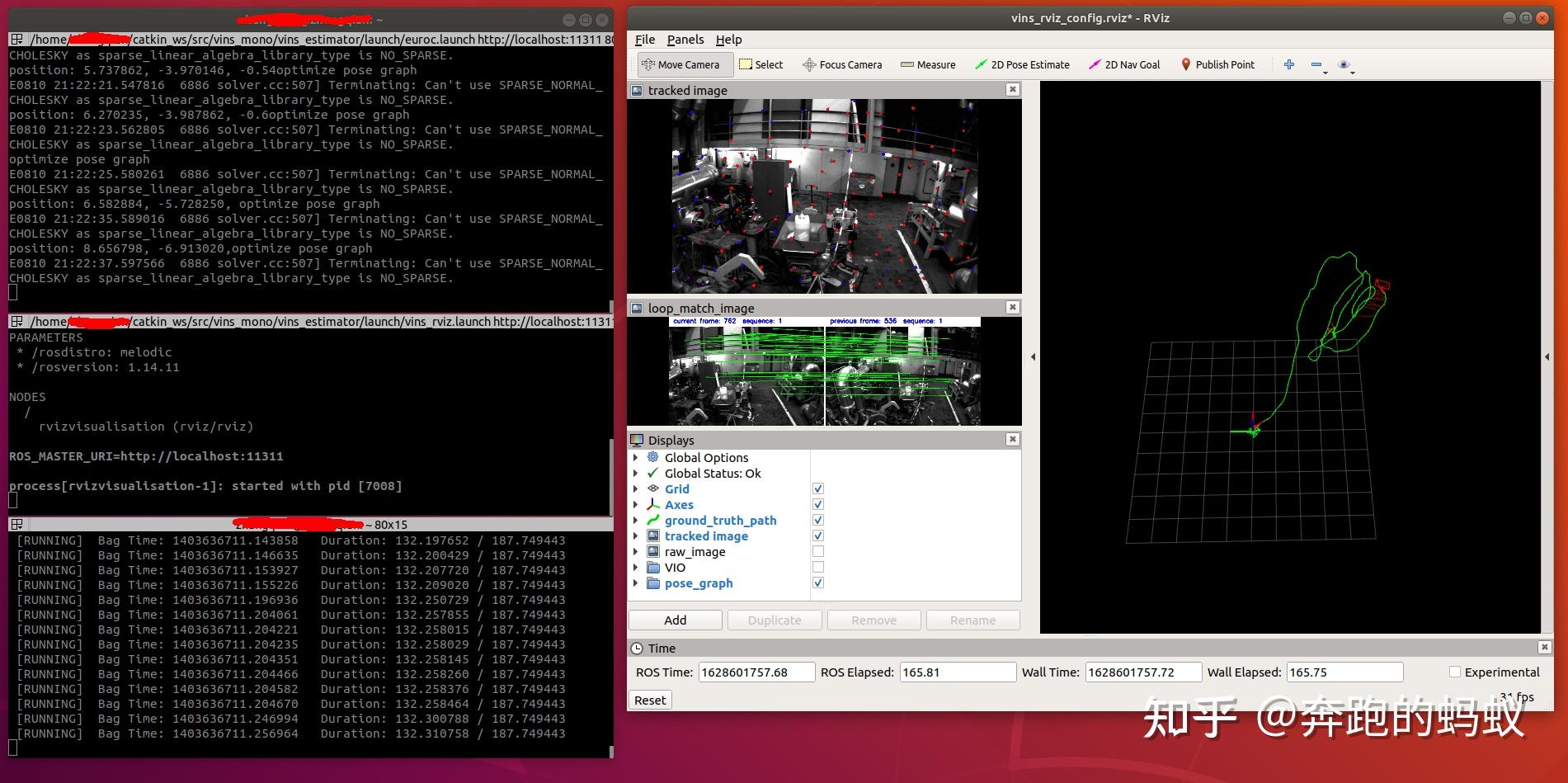The height and width of the screenshot is (783, 1568).
Task: Click the Global Options gear icon
Action: pyautogui.click(x=653, y=457)
